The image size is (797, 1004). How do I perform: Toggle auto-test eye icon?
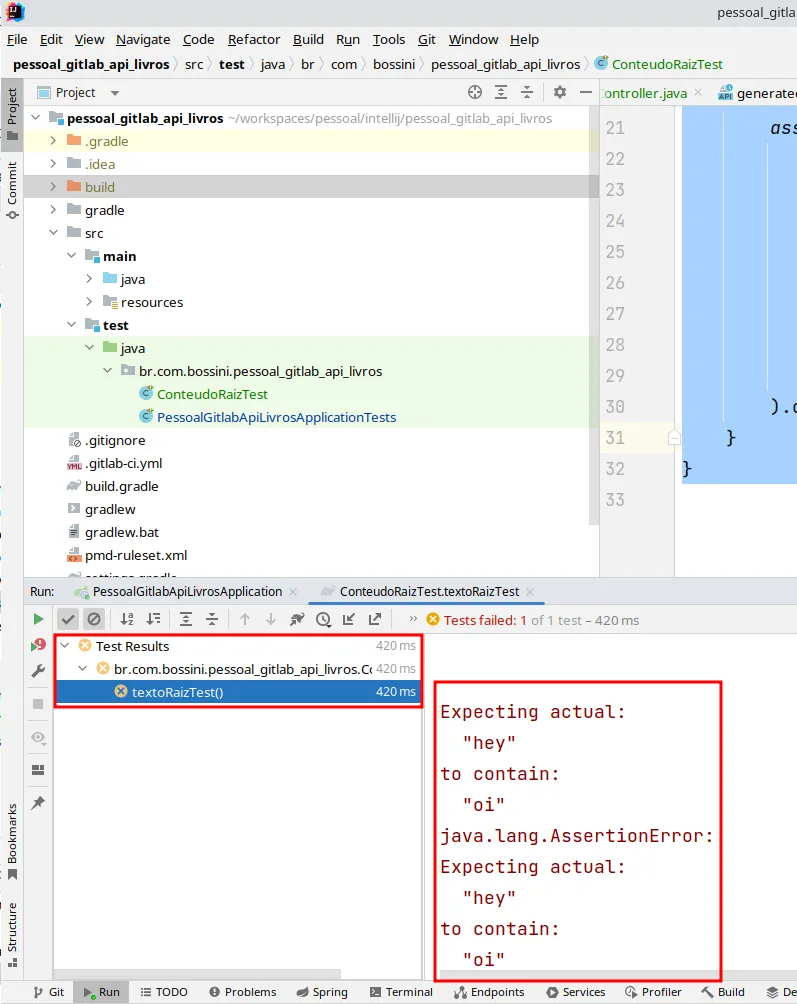(x=38, y=738)
